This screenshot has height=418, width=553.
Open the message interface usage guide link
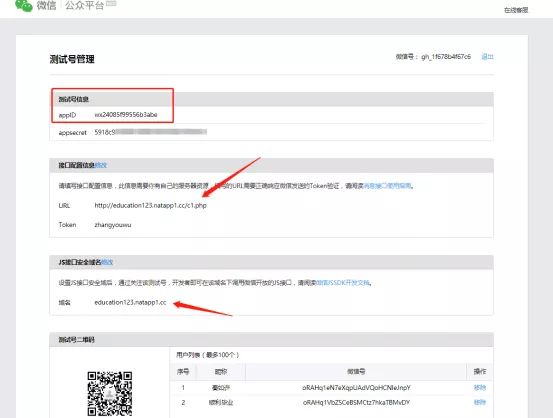coord(387,186)
